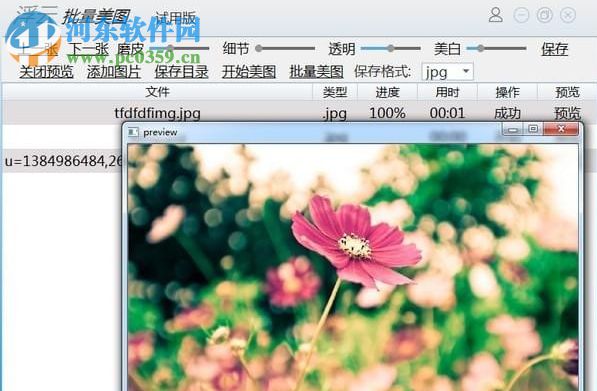
Task: Sort by the 进度 column header
Action: [x=388, y=92]
